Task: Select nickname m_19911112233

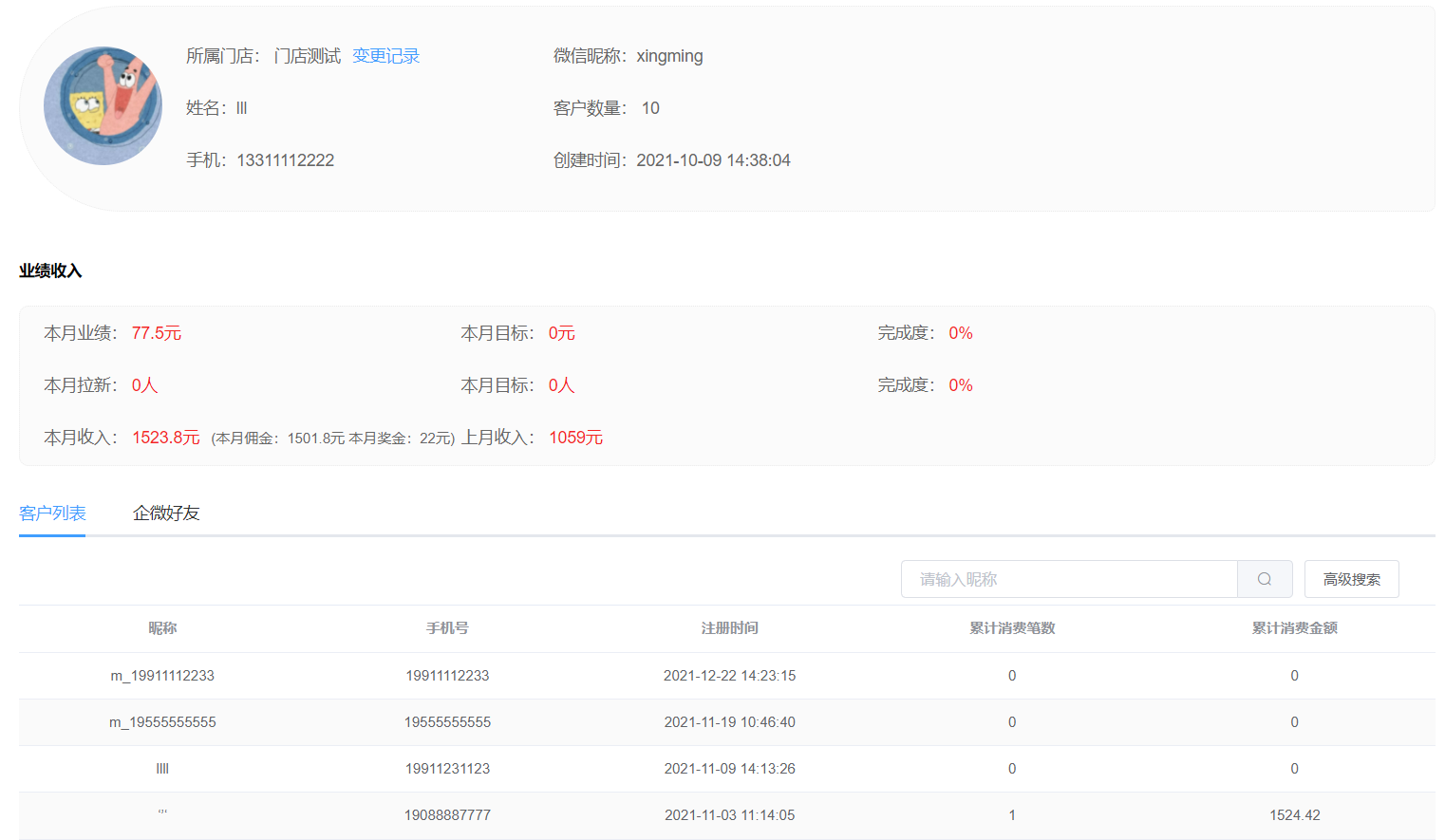Action: (162, 676)
